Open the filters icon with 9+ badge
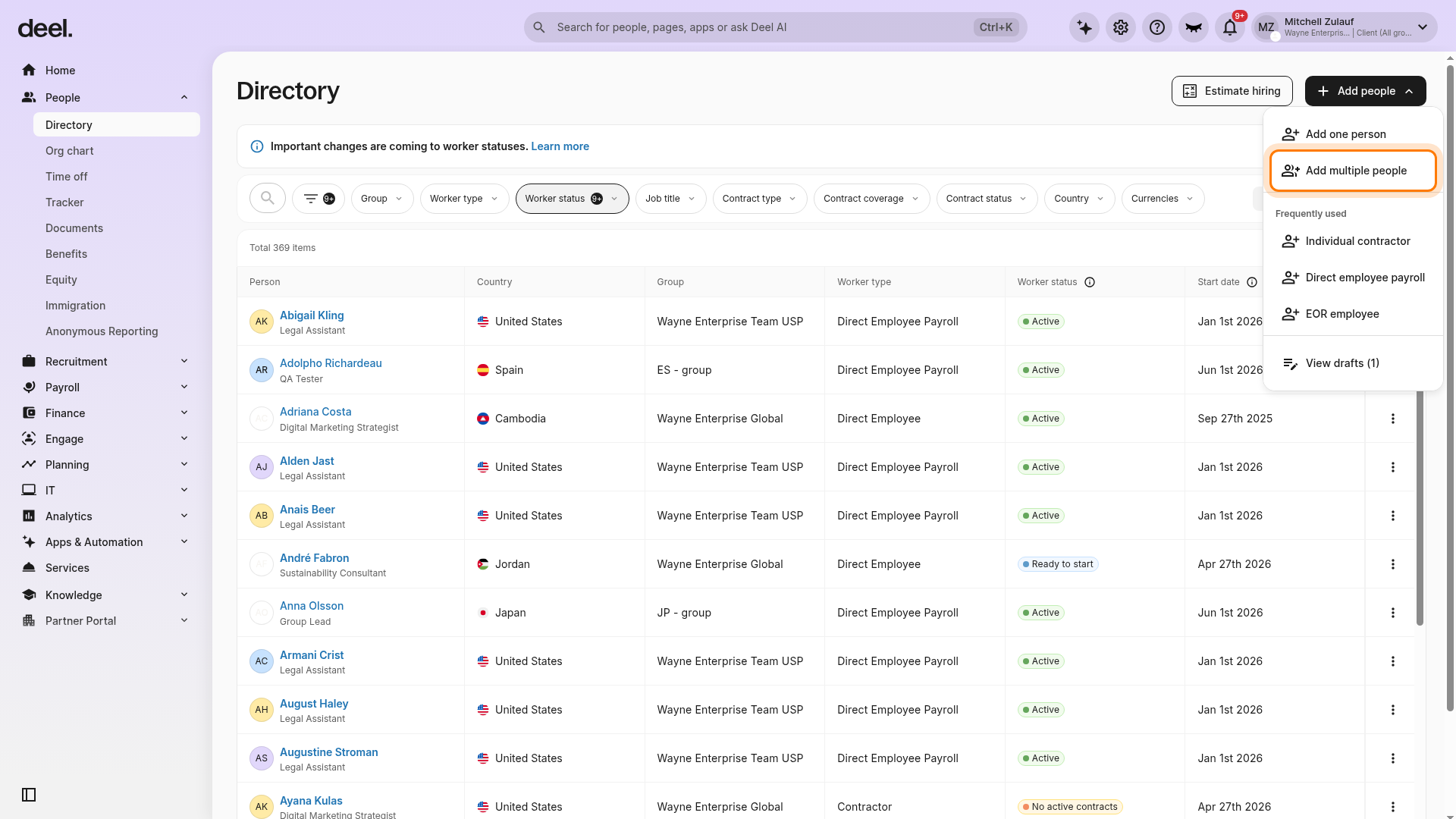Viewport: 1456px width, 819px height. (x=318, y=199)
